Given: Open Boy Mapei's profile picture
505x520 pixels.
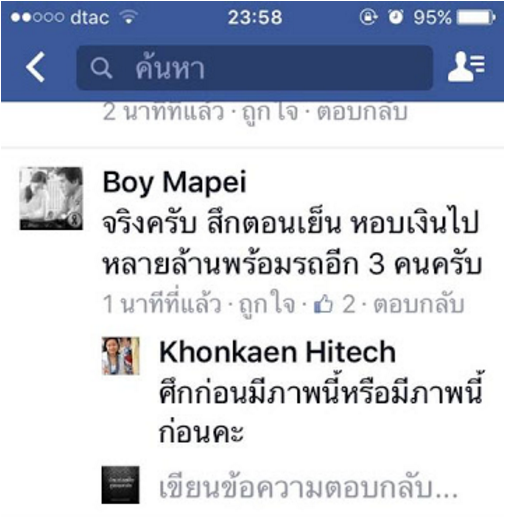Looking at the screenshot, I should click(51, 198).
